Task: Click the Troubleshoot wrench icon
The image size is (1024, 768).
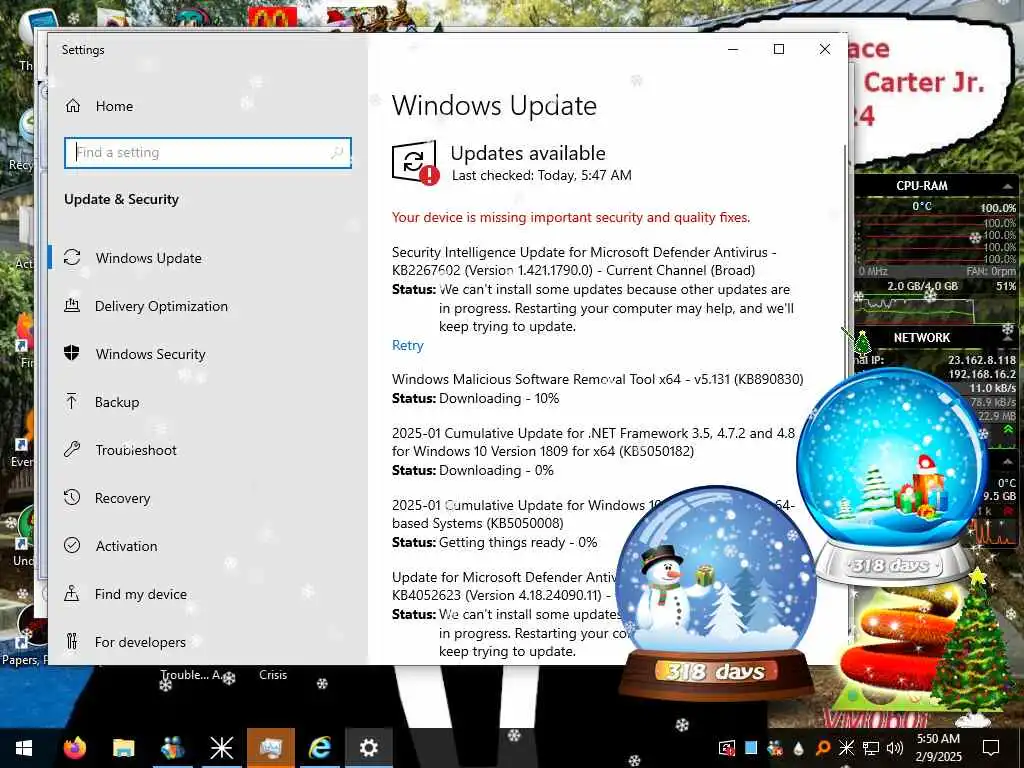Action: click(x=72, y=449)
